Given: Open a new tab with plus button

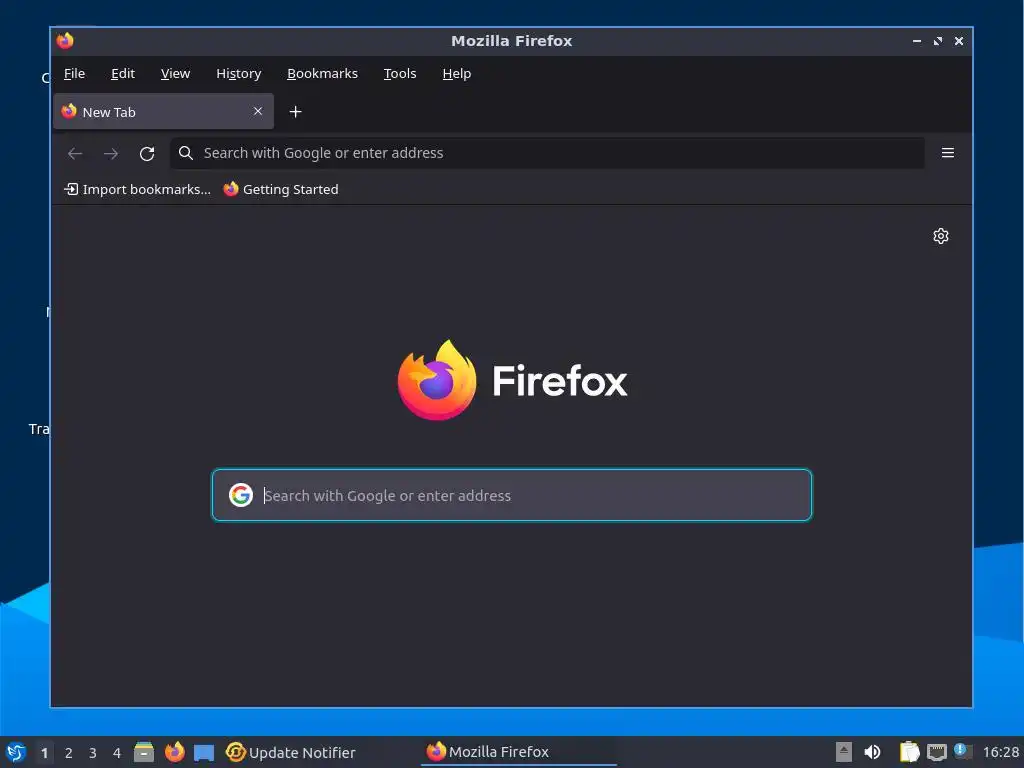Looking at the screenshot, I should pyautogui.click(x=295, y=112).
